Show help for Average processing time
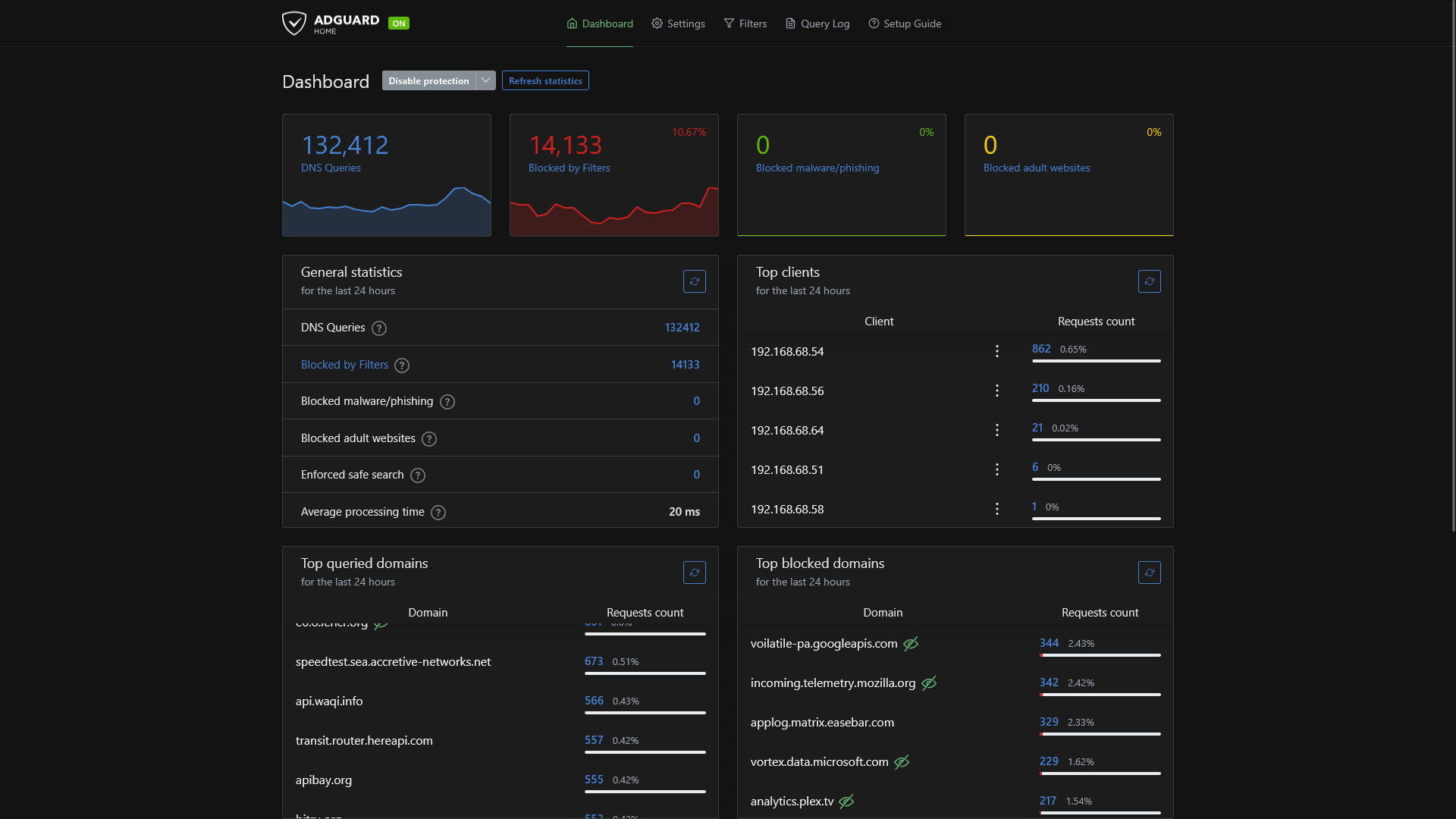This screenshot has height=819, width=1456. (x=438, y=513)
